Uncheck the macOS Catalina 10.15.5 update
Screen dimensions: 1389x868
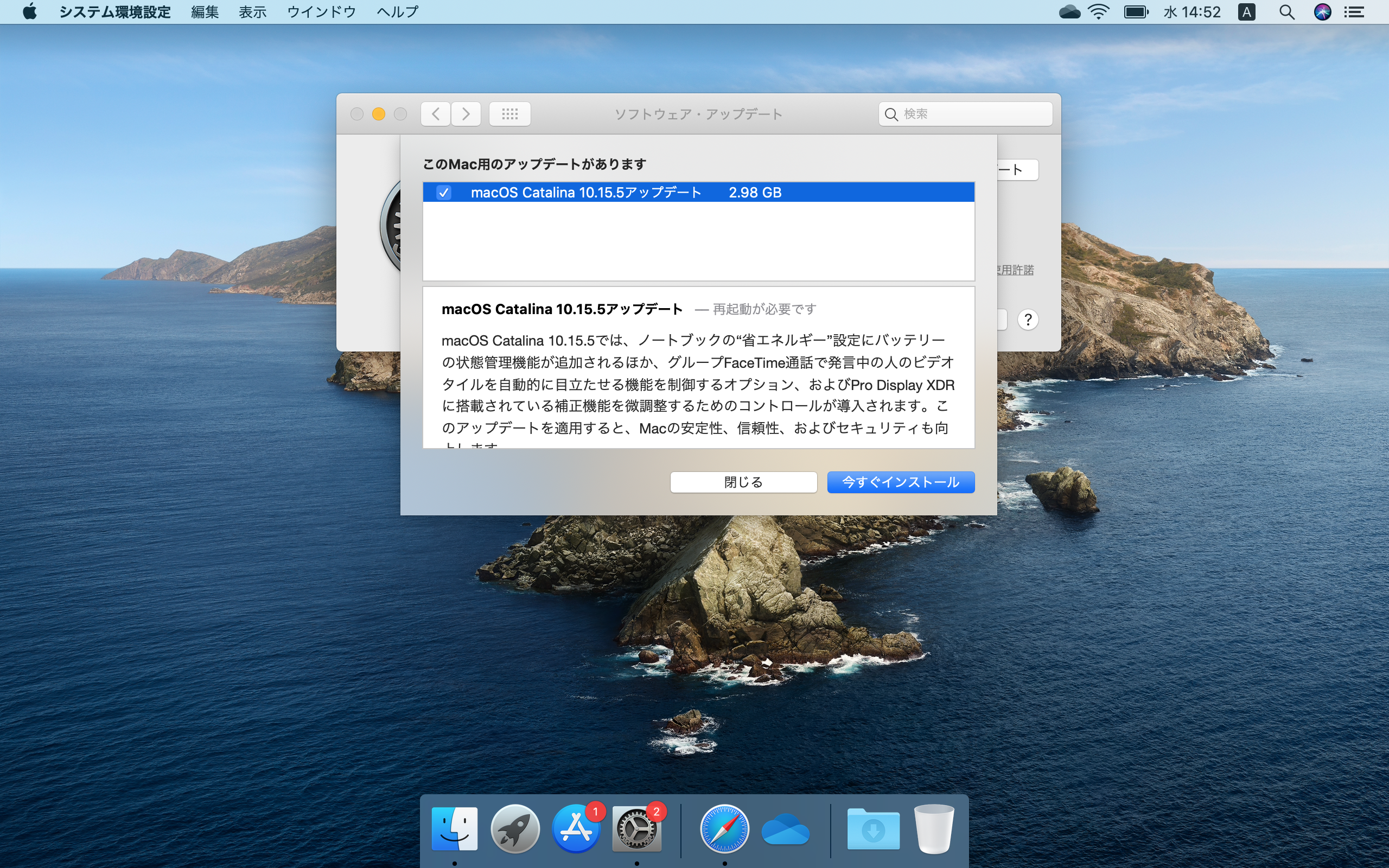445,192
